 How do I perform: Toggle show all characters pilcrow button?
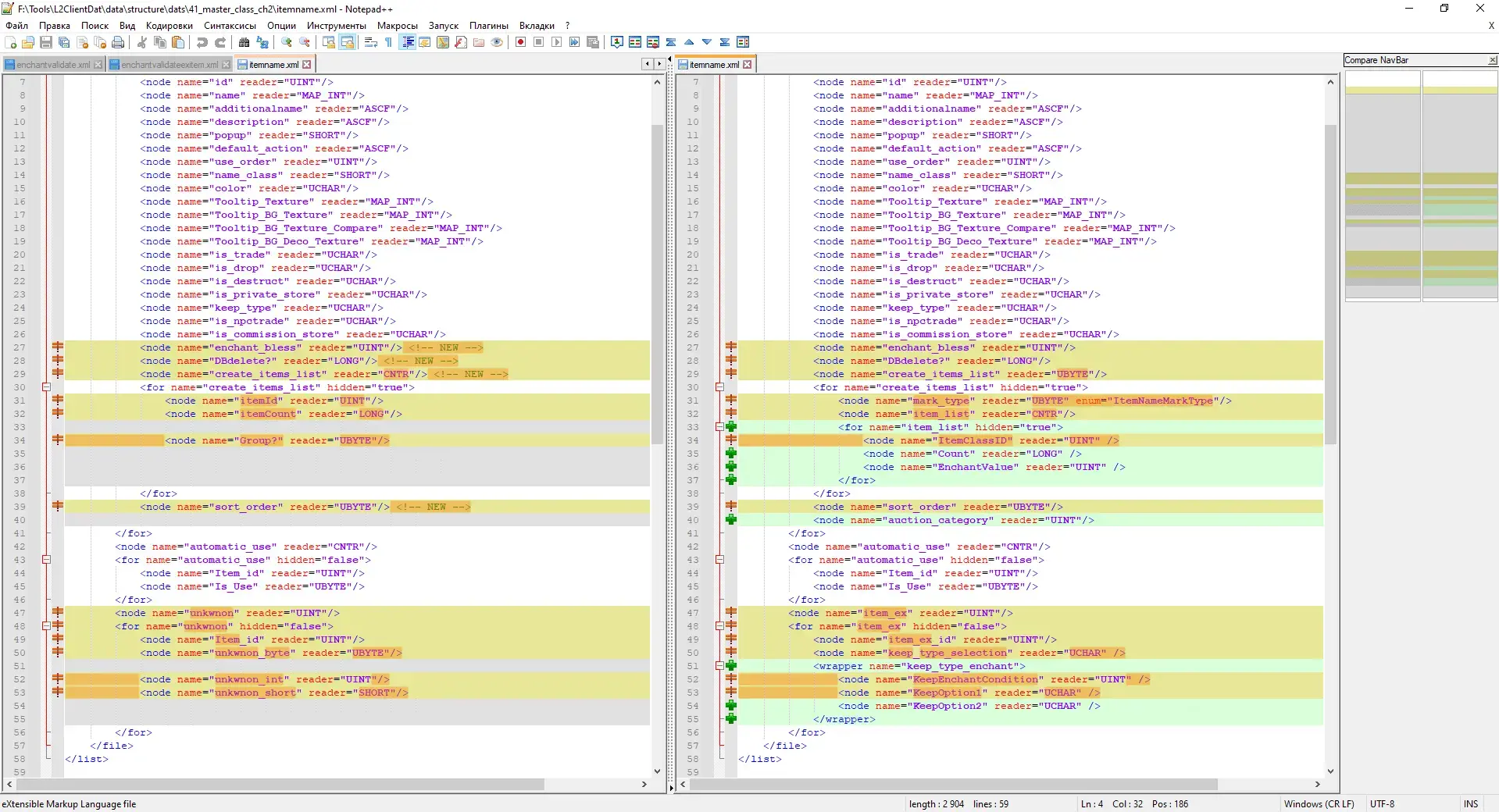[x=389, y=42]
